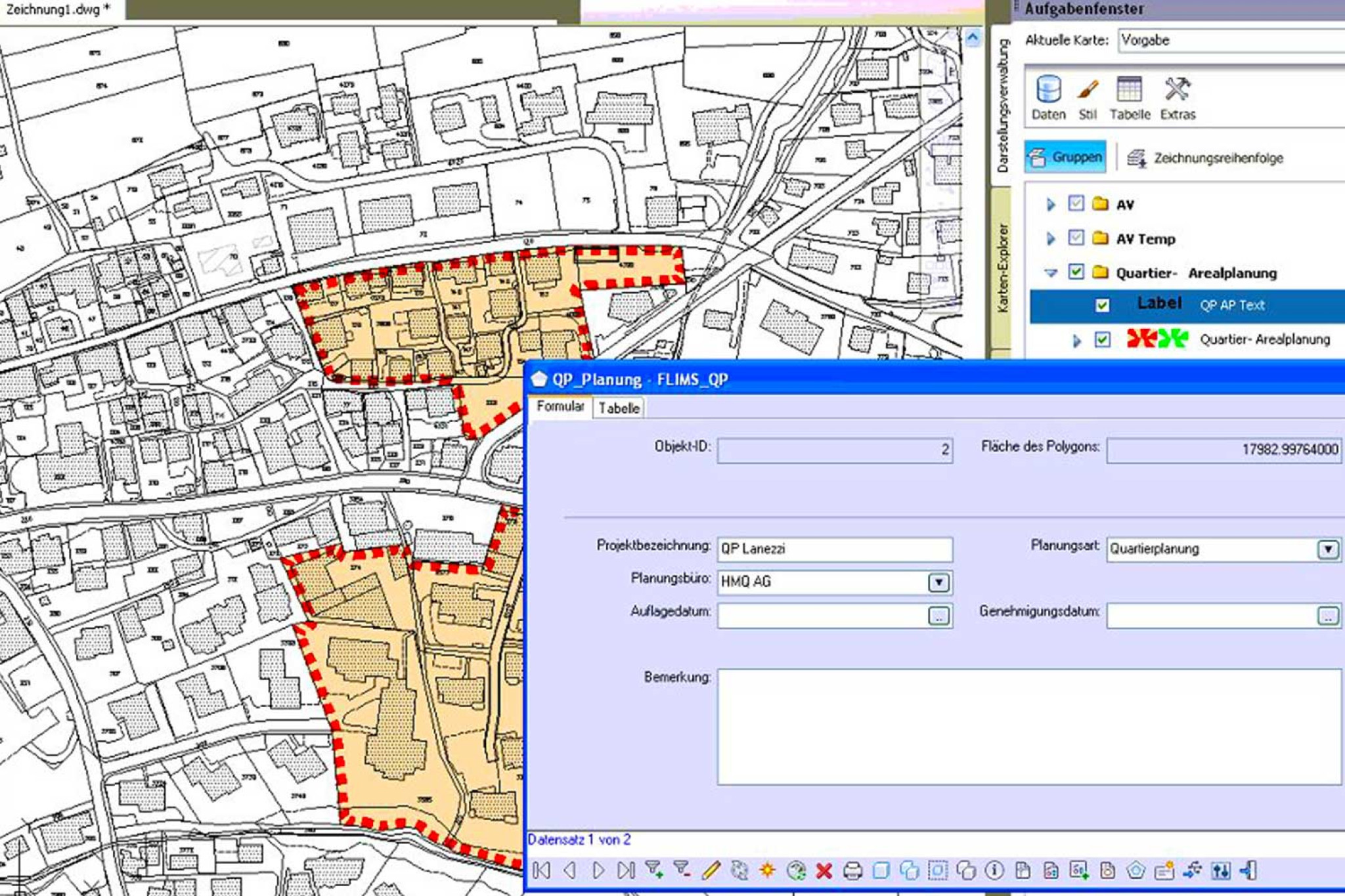Toggle Label QP AP Text checkbox
Screen dimensions: 1345x896
pyautogui.click(x=1103, y=305)
